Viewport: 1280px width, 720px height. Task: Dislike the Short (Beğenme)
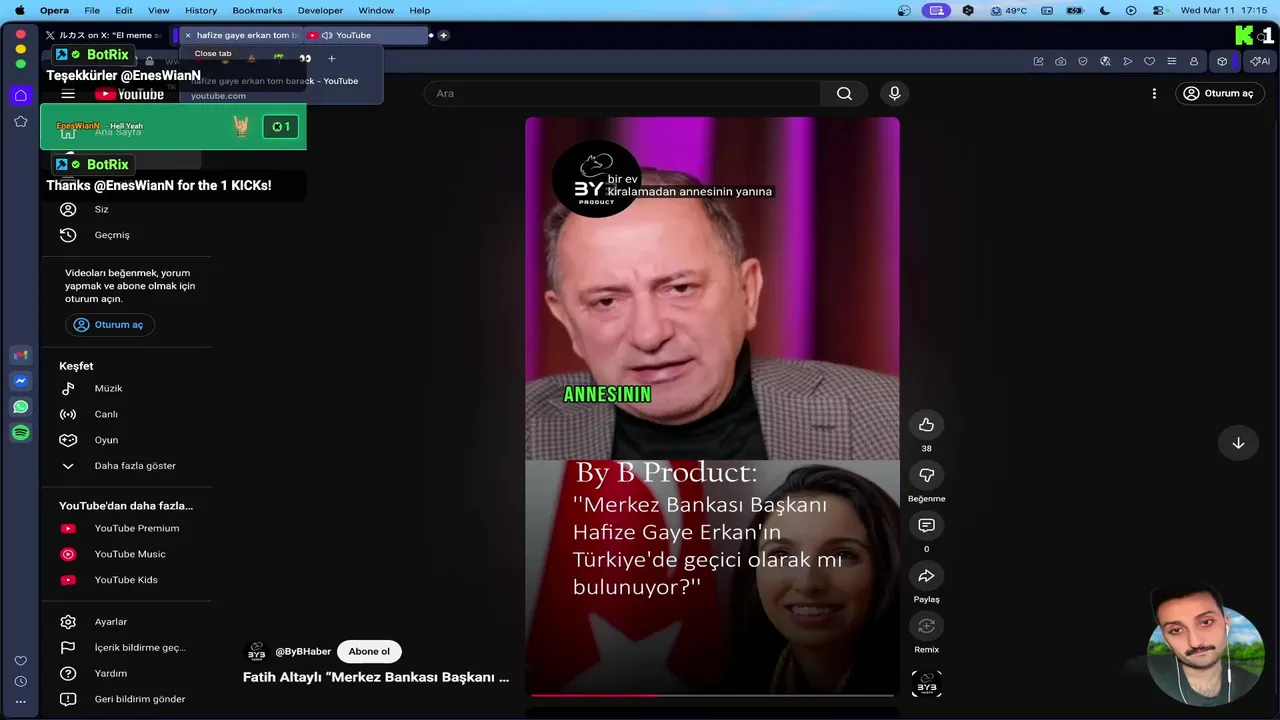(926, 475)
